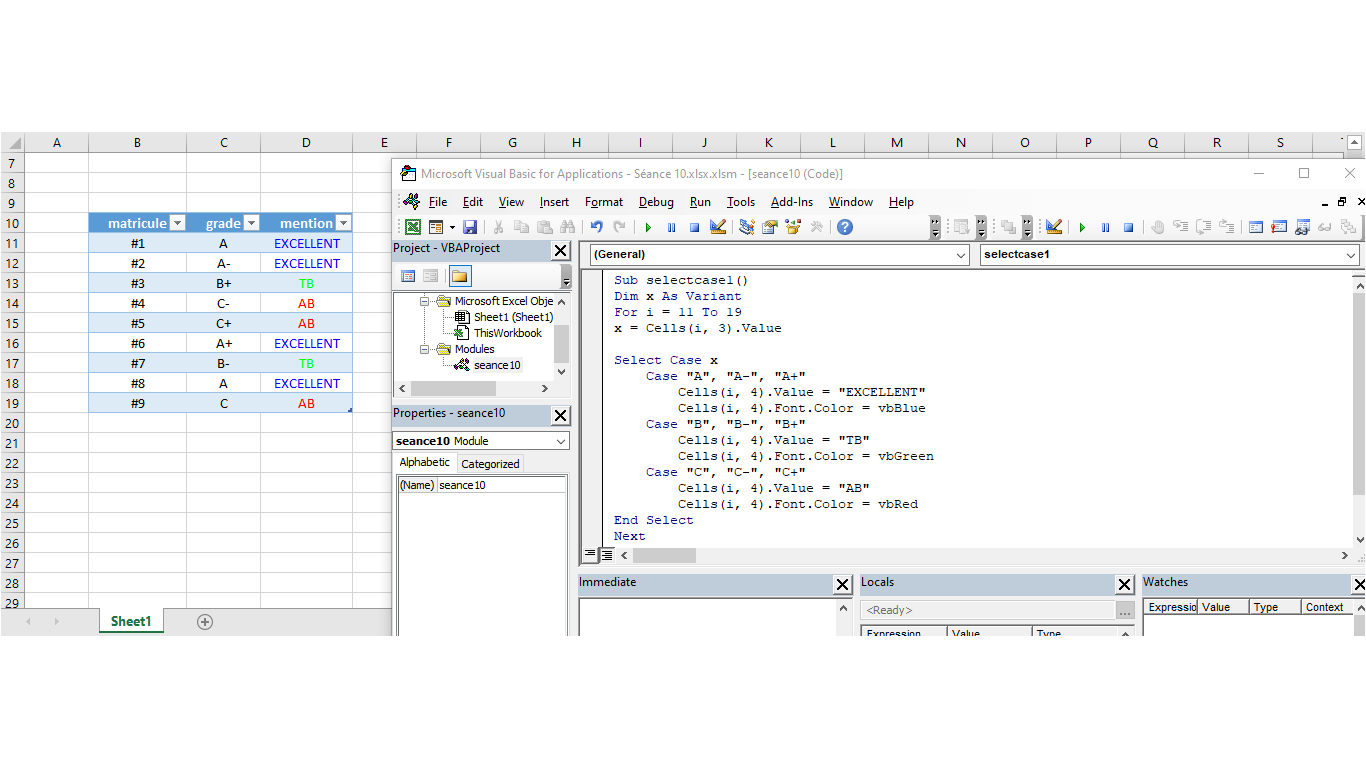Close the Properties - seance10 panel
1366x768 pixels.
560,415
